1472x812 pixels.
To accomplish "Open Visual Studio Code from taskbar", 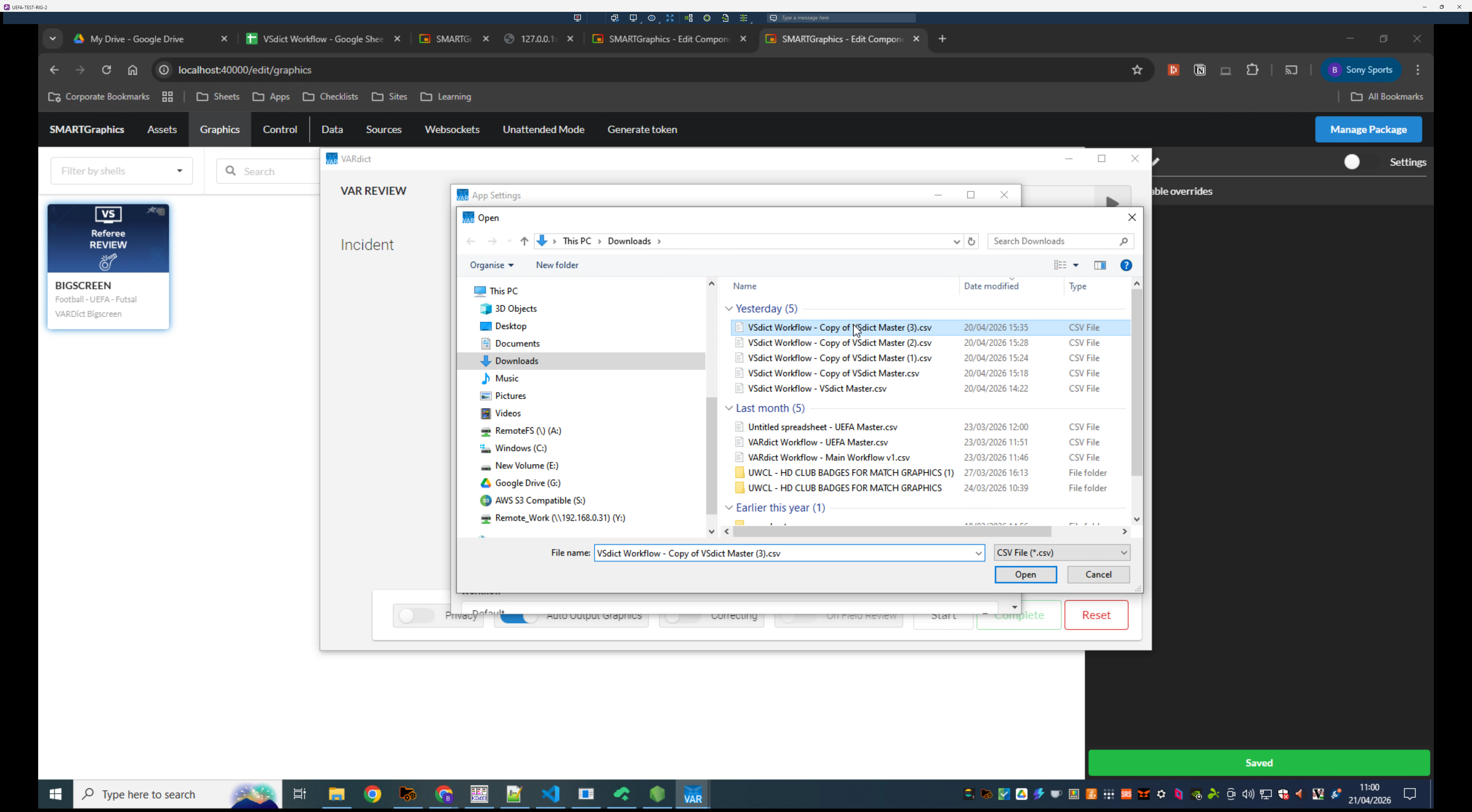I will point(550,794).
